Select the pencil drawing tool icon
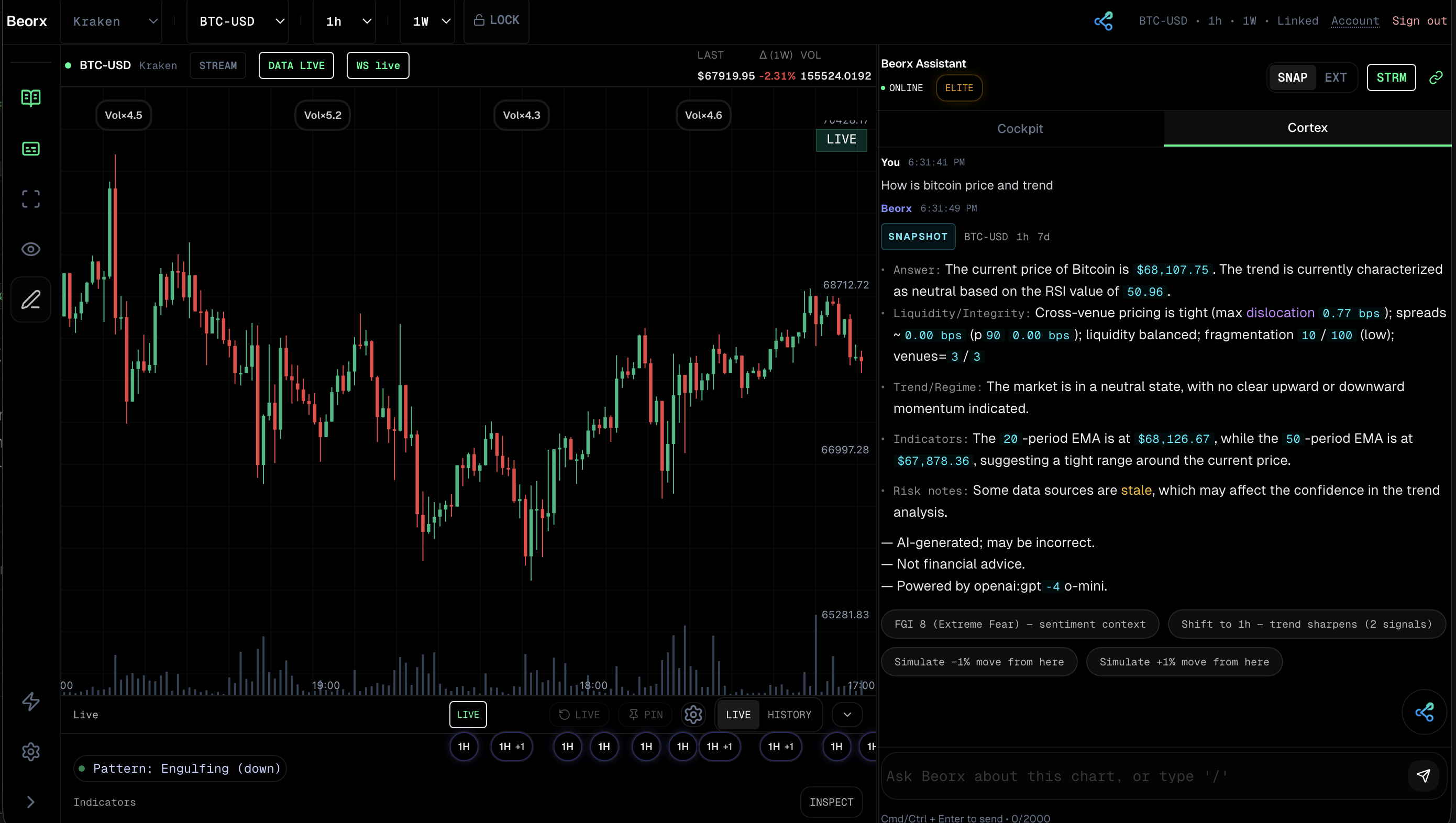 point(30,299)
